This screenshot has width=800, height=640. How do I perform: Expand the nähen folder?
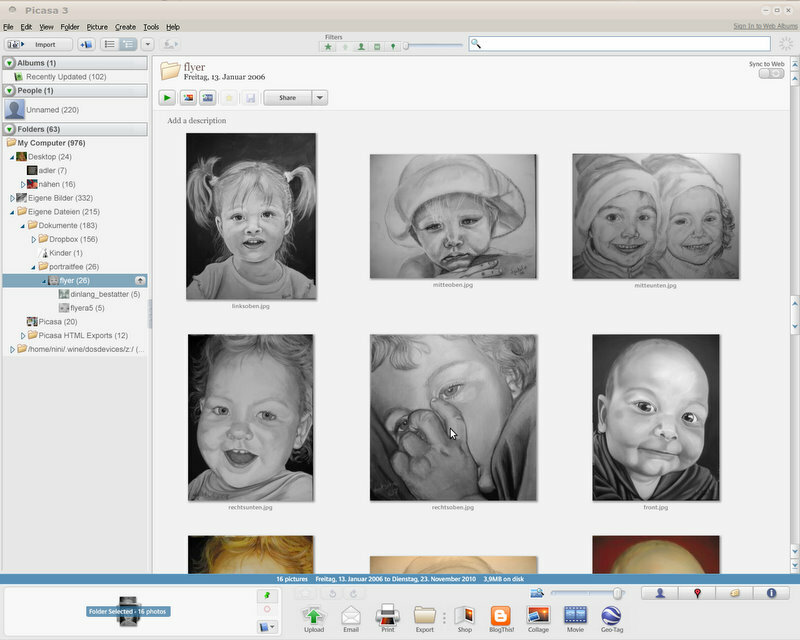pyautogui.click(x=22, y=184)
